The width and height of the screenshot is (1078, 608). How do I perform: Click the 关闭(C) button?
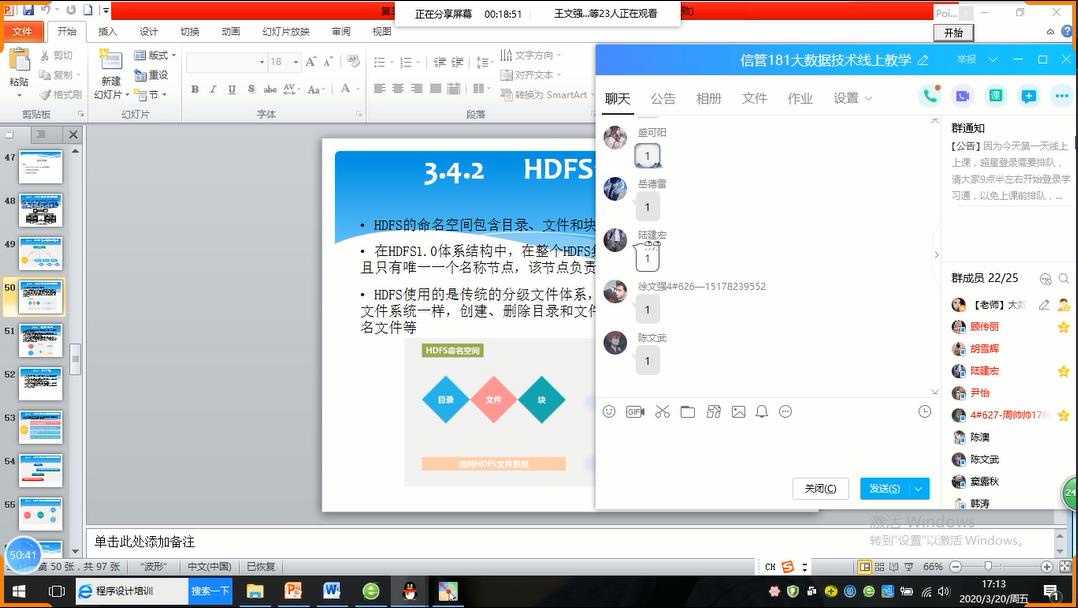820,488
